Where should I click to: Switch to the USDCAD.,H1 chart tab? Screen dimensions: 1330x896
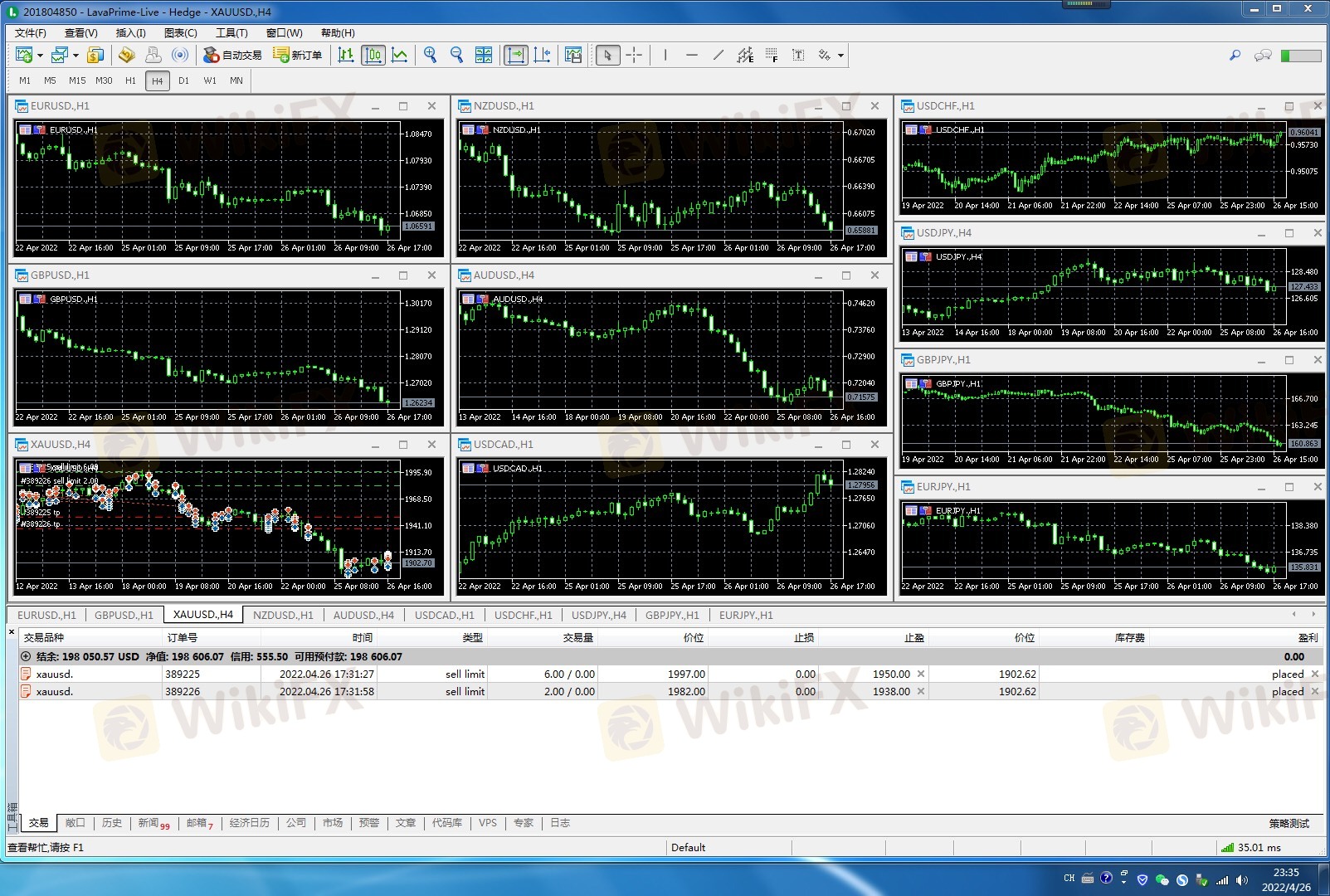(445, 615)
